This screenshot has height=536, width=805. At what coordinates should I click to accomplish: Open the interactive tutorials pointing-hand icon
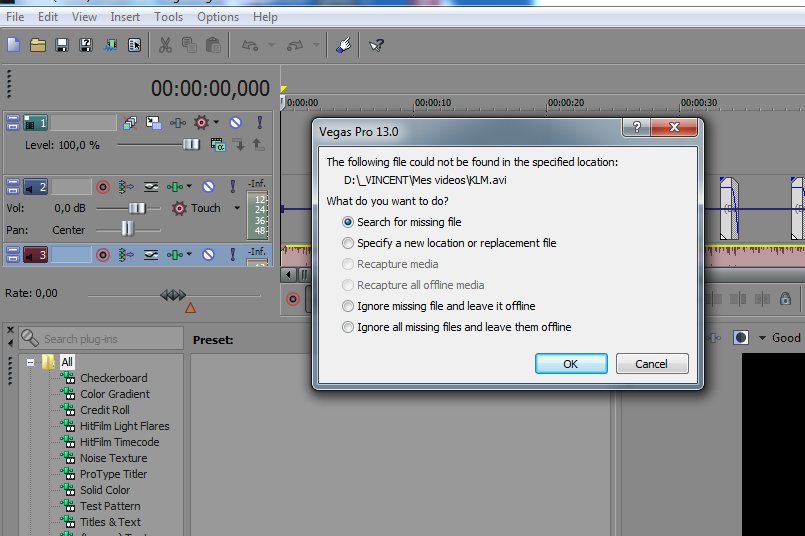tap(343, 45)
